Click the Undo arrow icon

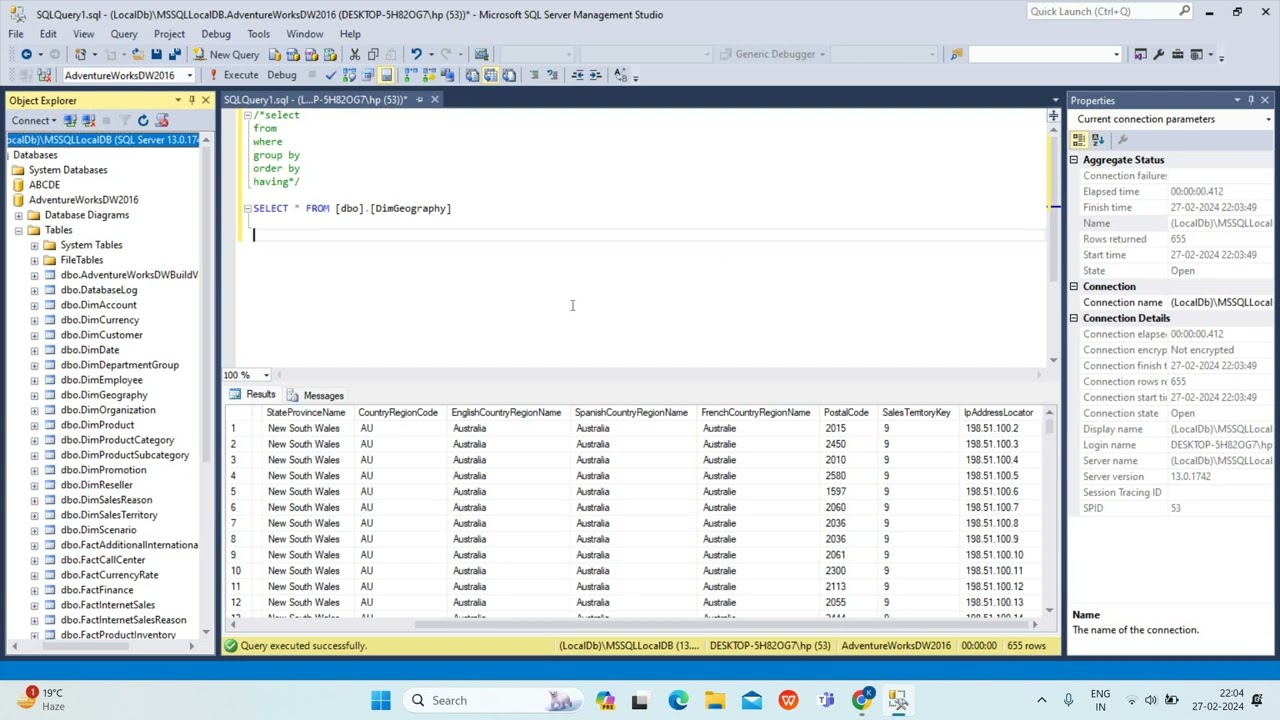coord(416,54)
